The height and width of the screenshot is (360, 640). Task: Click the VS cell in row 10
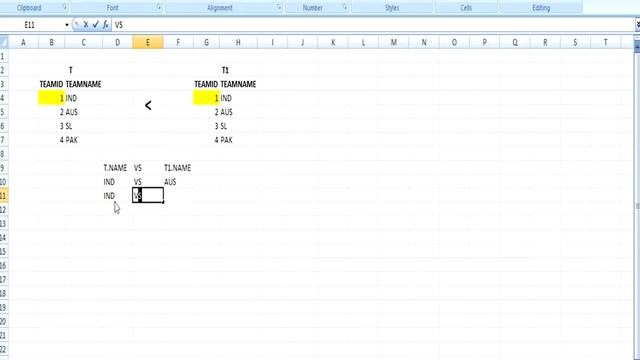(148, 182)
